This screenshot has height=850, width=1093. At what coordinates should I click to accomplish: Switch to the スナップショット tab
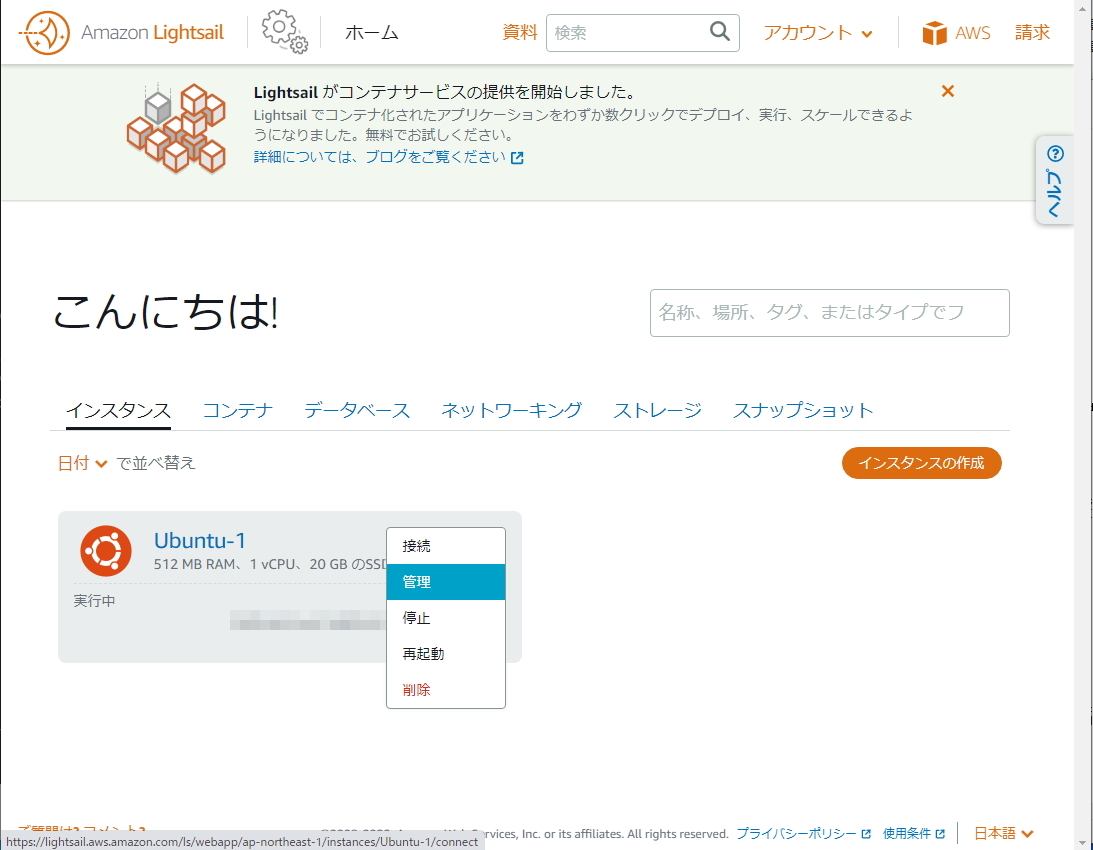803,410
